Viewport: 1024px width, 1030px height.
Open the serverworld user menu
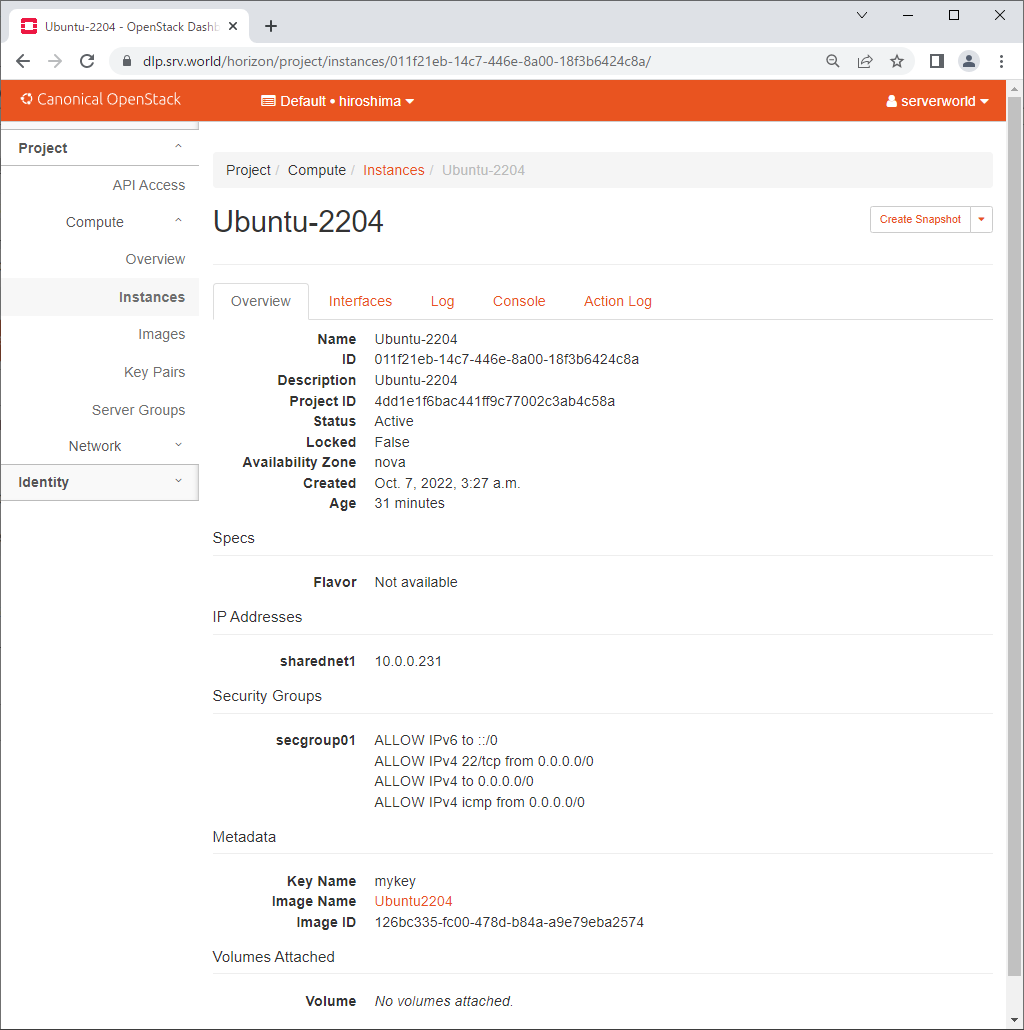[x=937, y=101]
